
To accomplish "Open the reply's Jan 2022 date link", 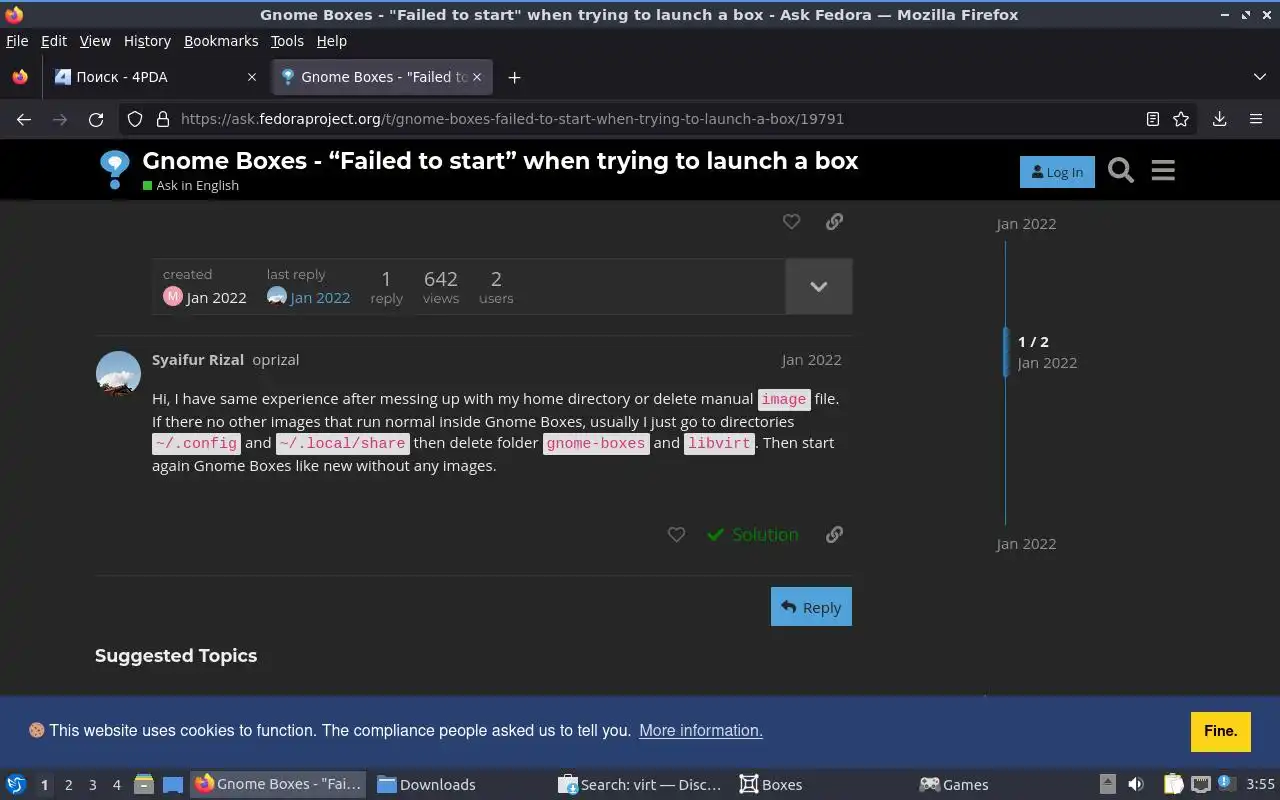I will click(x=811, y=360).
